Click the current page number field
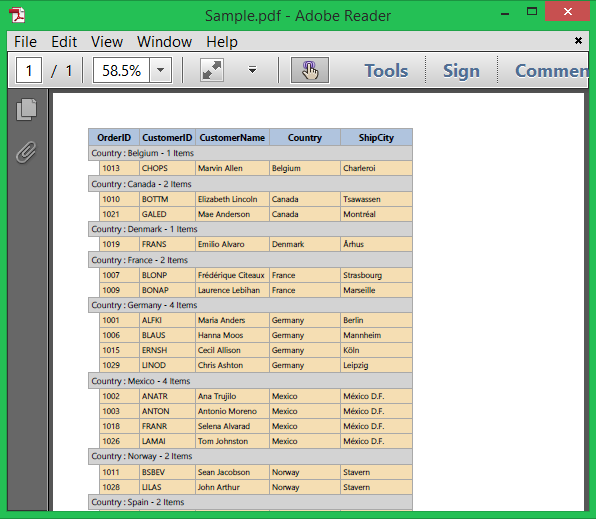The height and width of the screenshot is (523, 598). coord(29,70)
